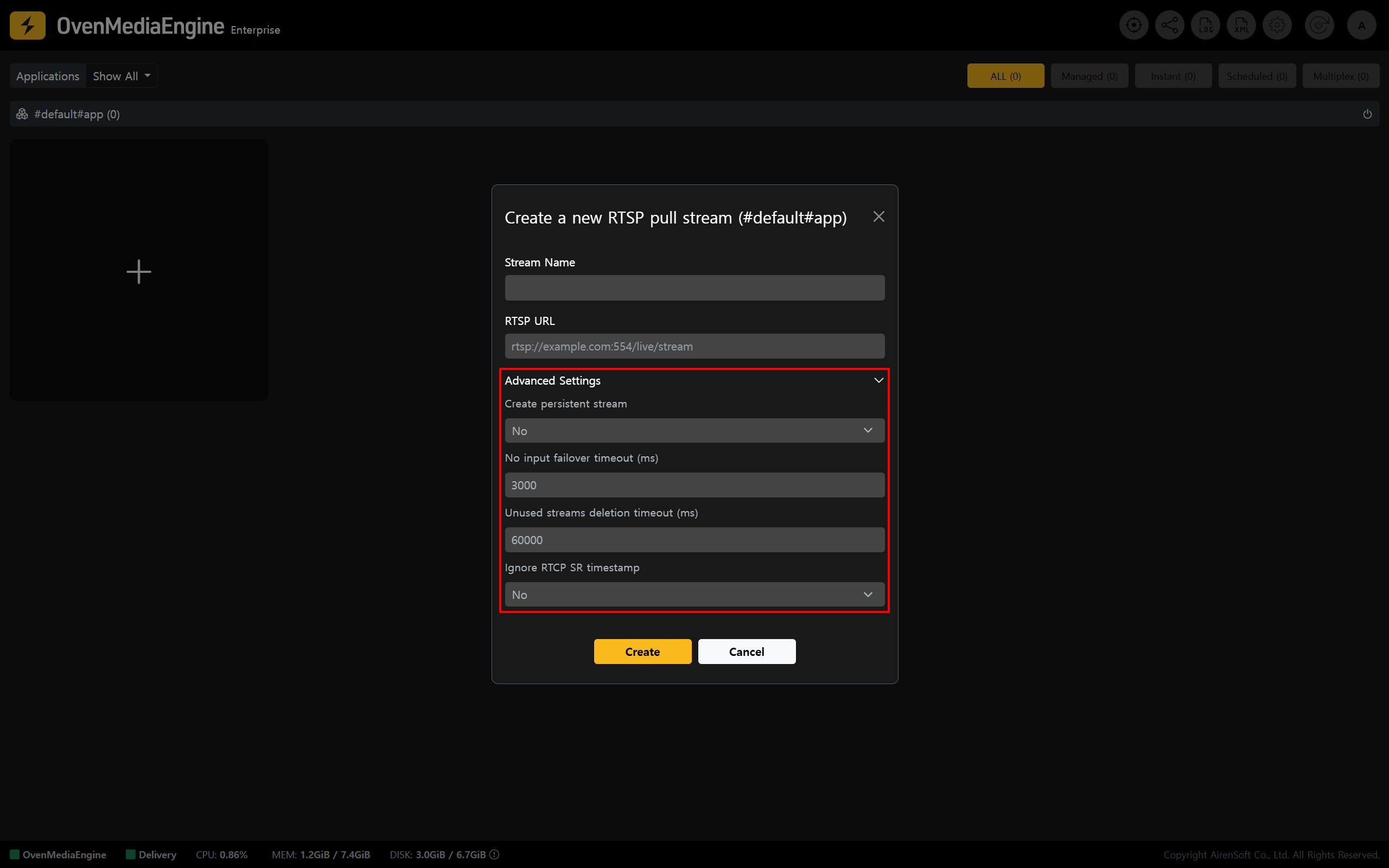
Task: Open the Show All applications dropdown
Action: [x=122, y=76]
